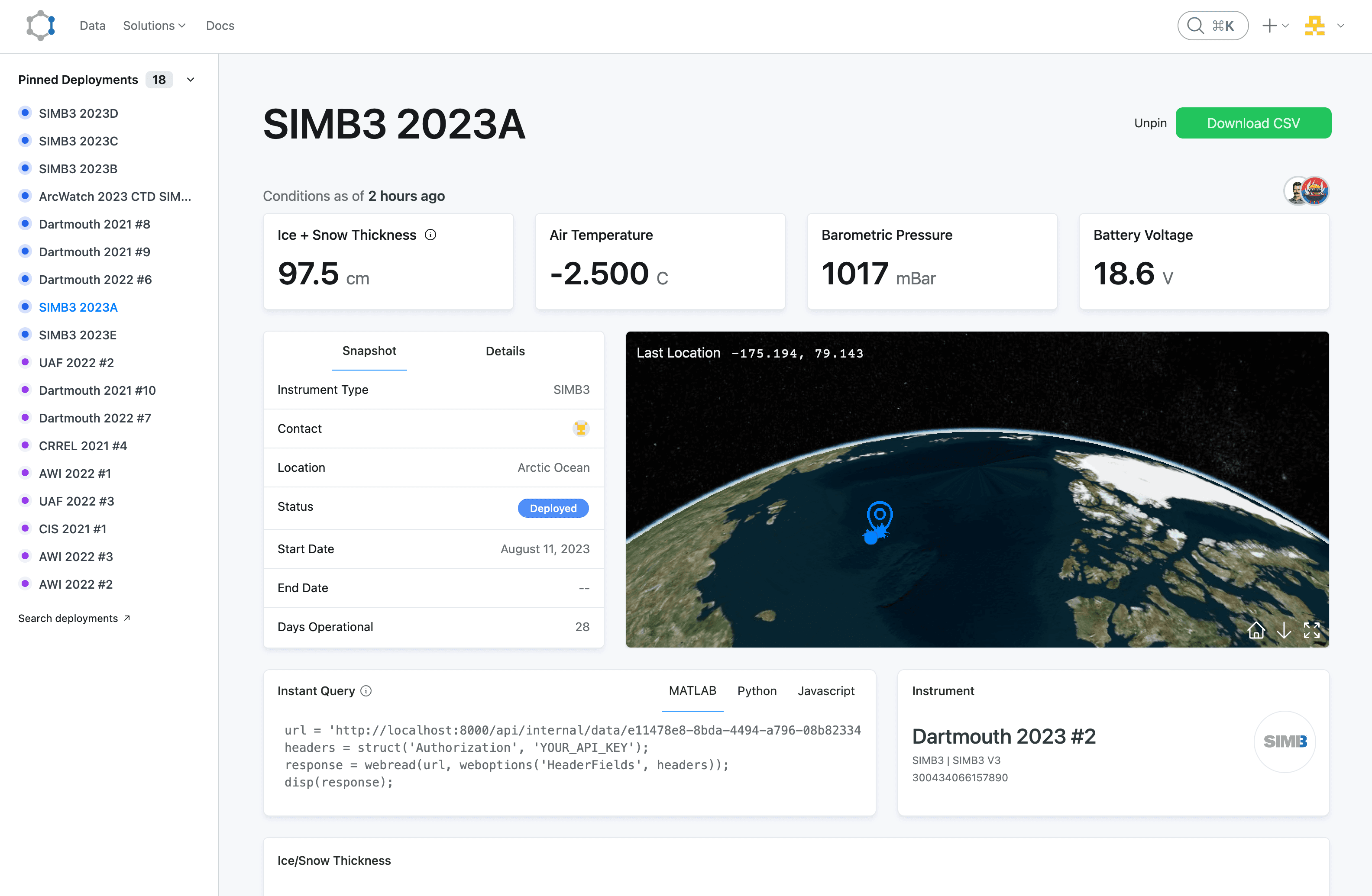The image size is (1372, 896).
Task: Click the Instant Query info icon
Action: pos(366,691)
